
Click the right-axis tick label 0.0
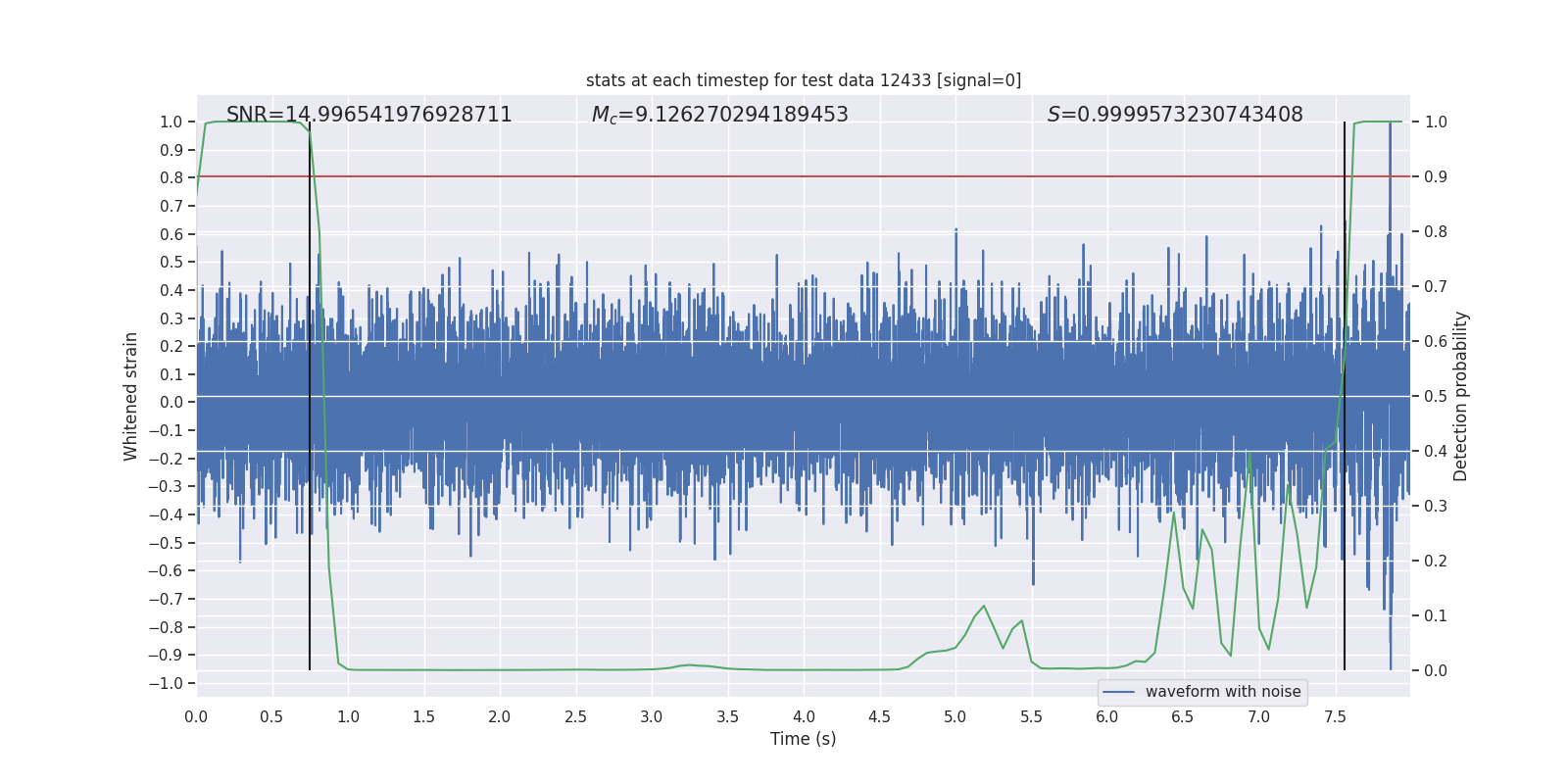pyautogui.click(x=1435, y=671)
